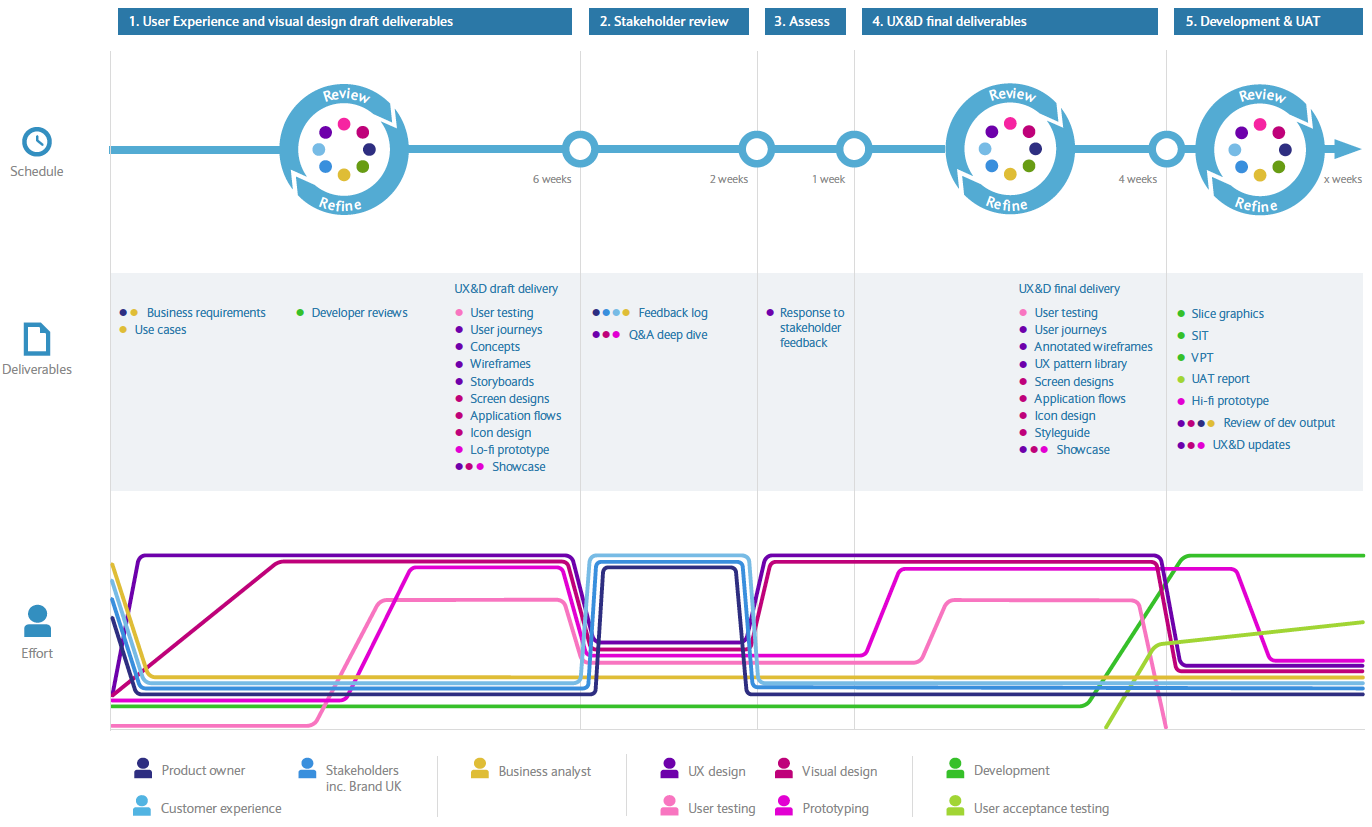Open the '5. Development & UAT' header
The width and height of the screenshot is (1372, 827).
(1268, 21)
